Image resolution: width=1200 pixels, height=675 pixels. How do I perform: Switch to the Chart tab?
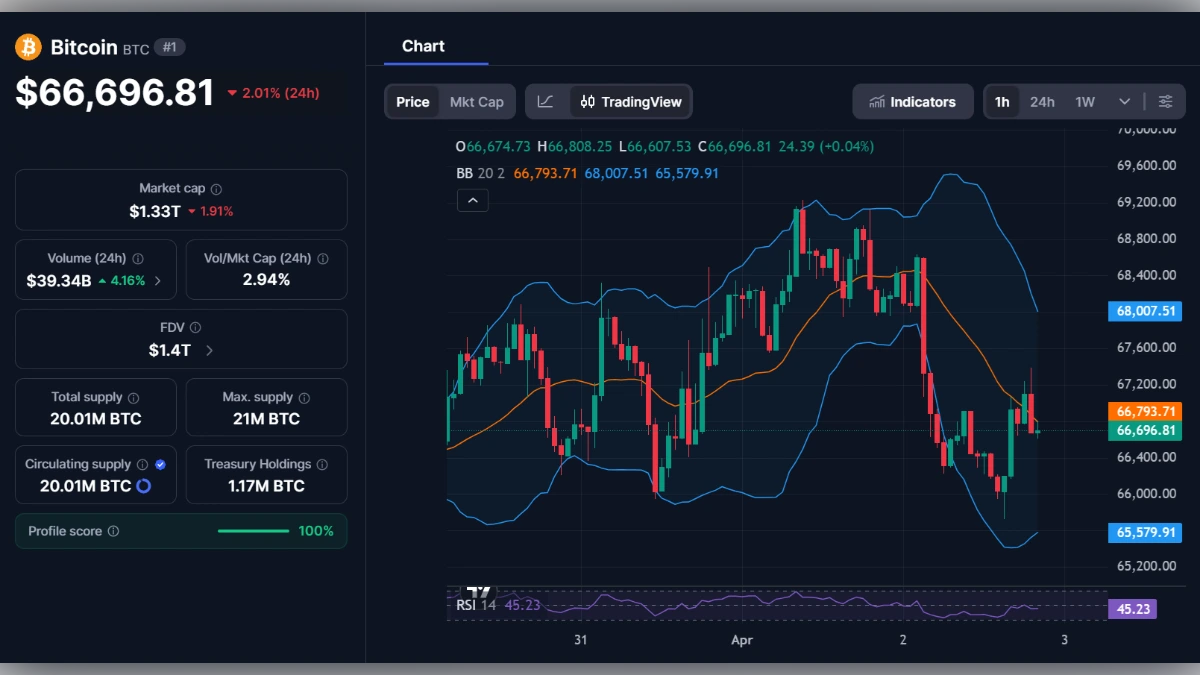[x=423, y=46]
